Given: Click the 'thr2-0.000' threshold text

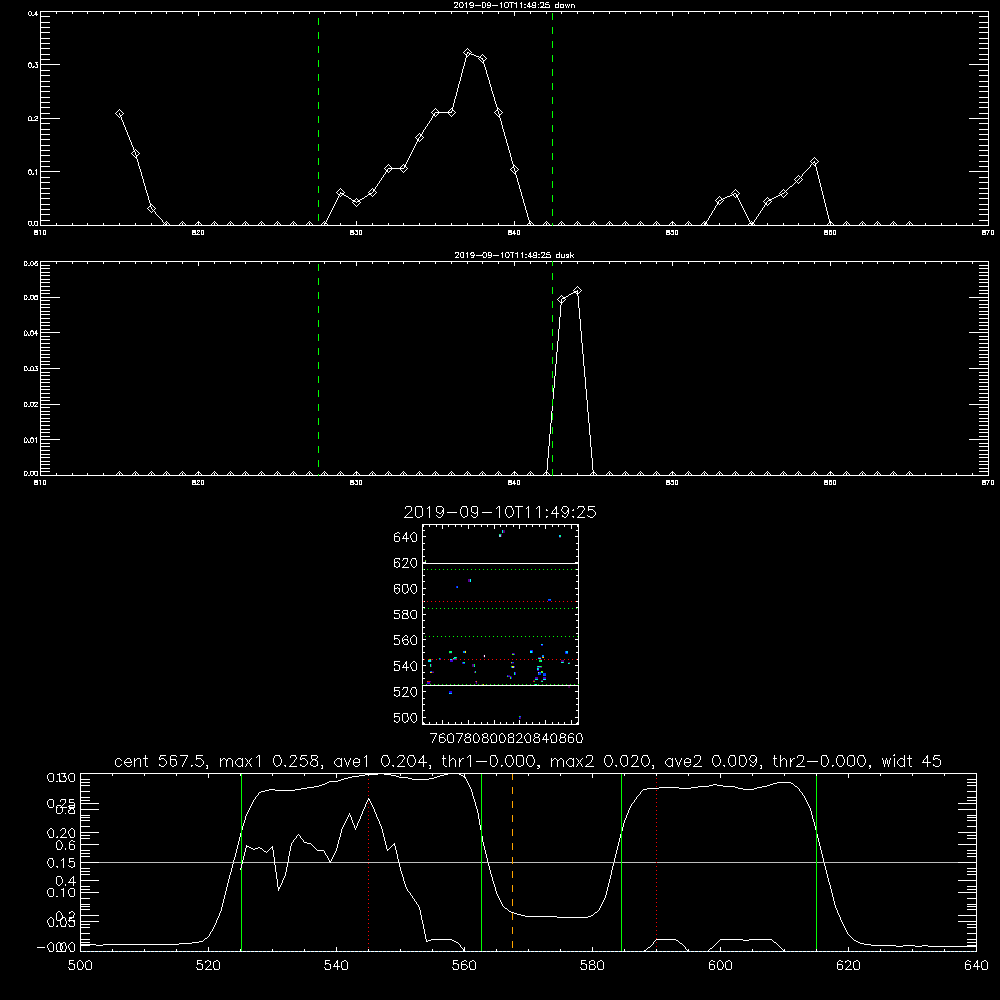Looking at the screenshot, I should coord(820,761).
